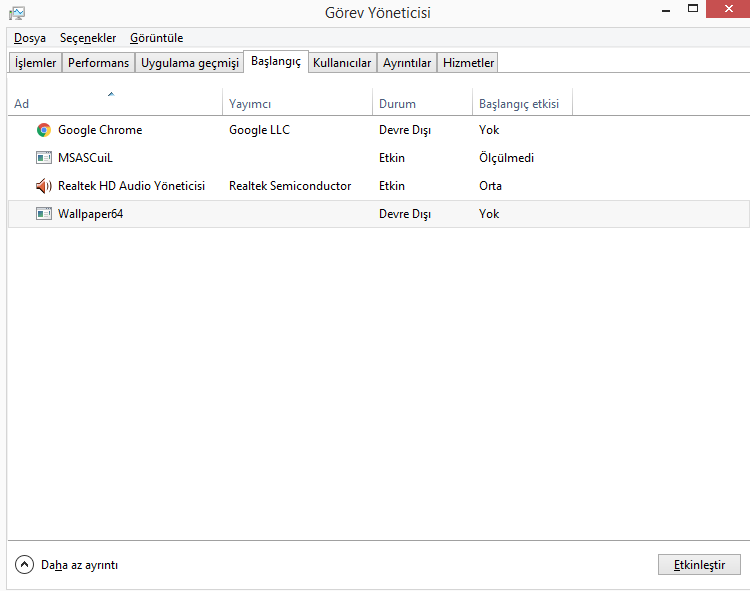Select the Realtek Semiconductor publisher cell
The width and height of the screenshot is (750, 591).
tap(290, 186)
